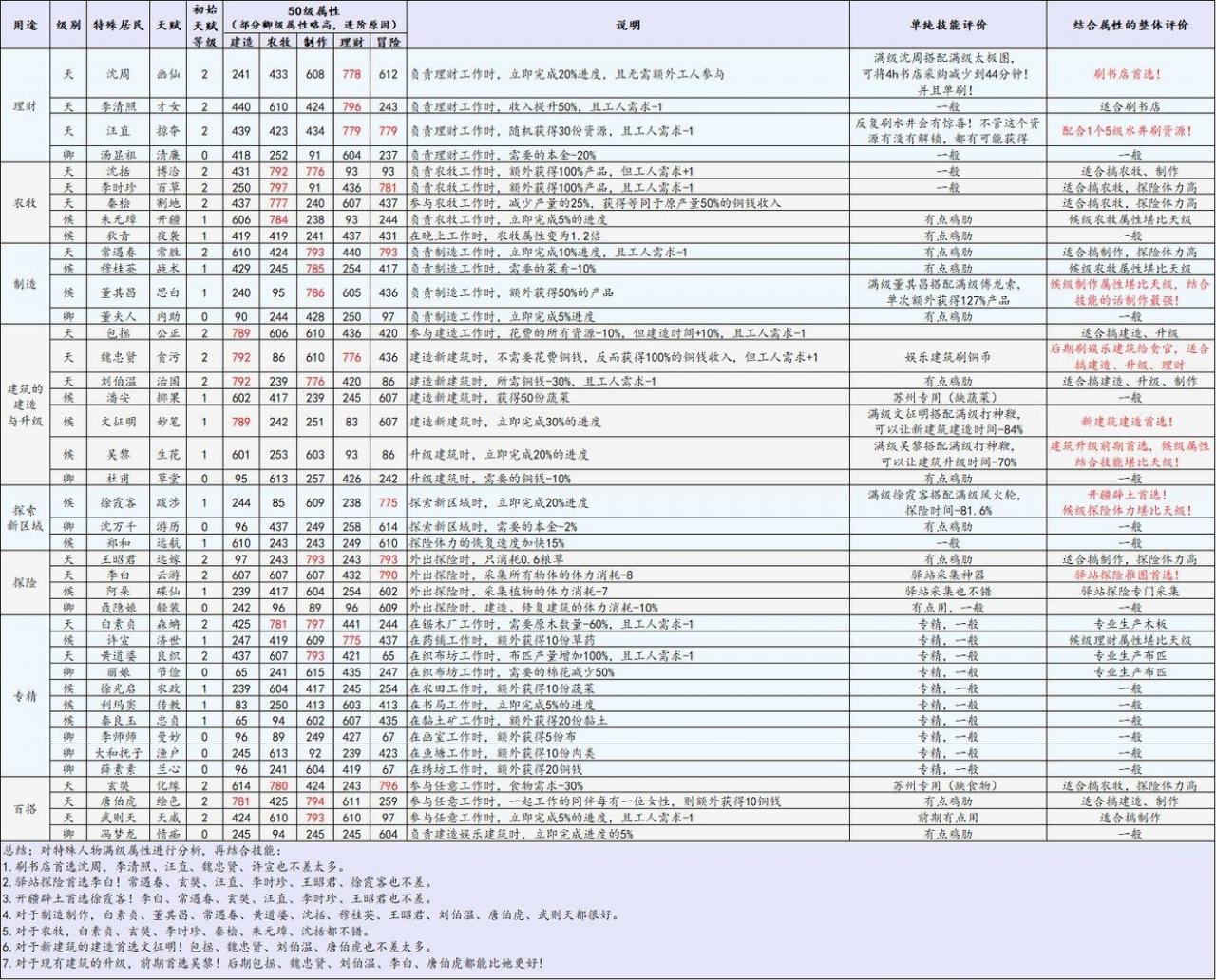Click the 说明 column header
The width and height of the screenshot is (1216, 980).
(628, 26)
